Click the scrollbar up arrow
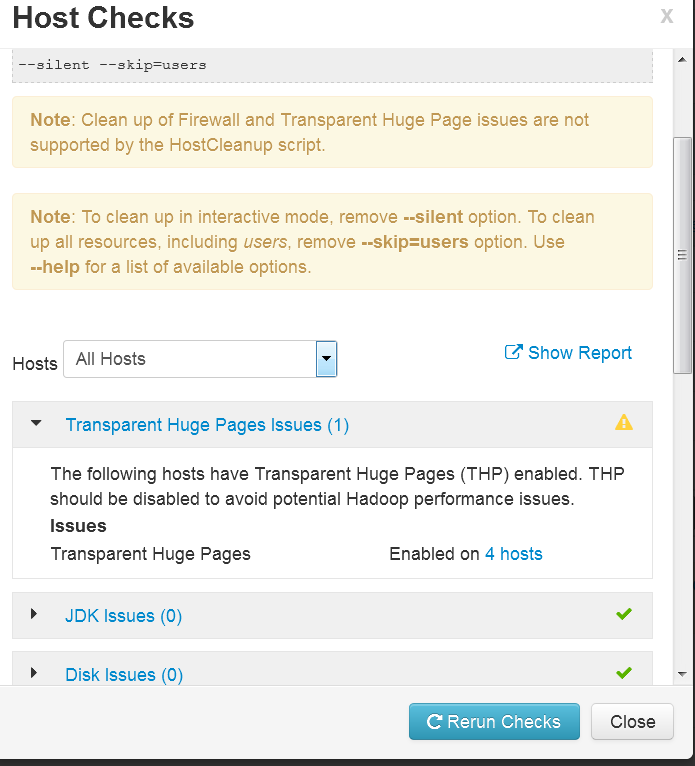Viewport: 695px width, 766px height. 682,60
